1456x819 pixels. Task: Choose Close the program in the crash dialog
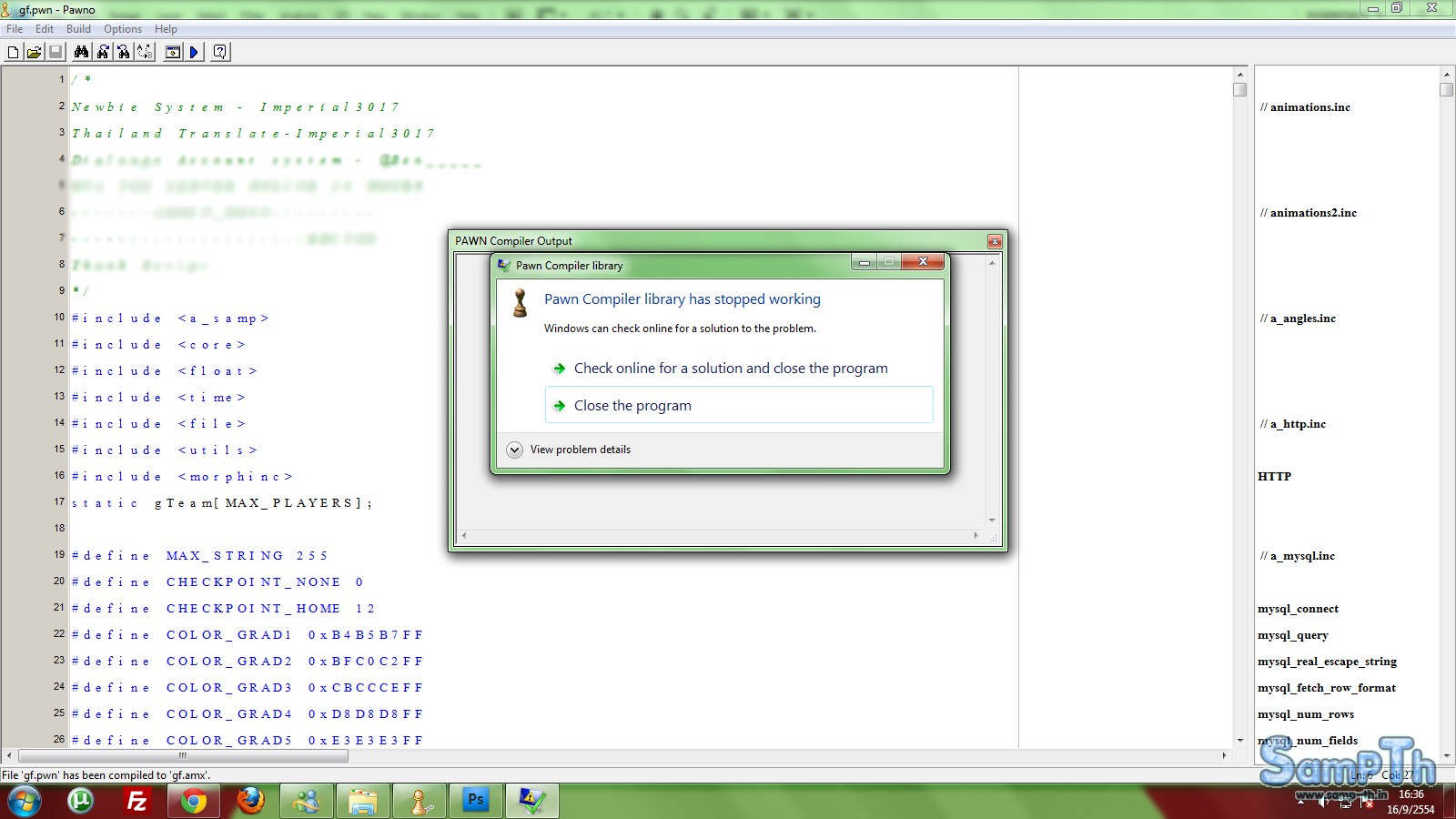coord(739,405)
